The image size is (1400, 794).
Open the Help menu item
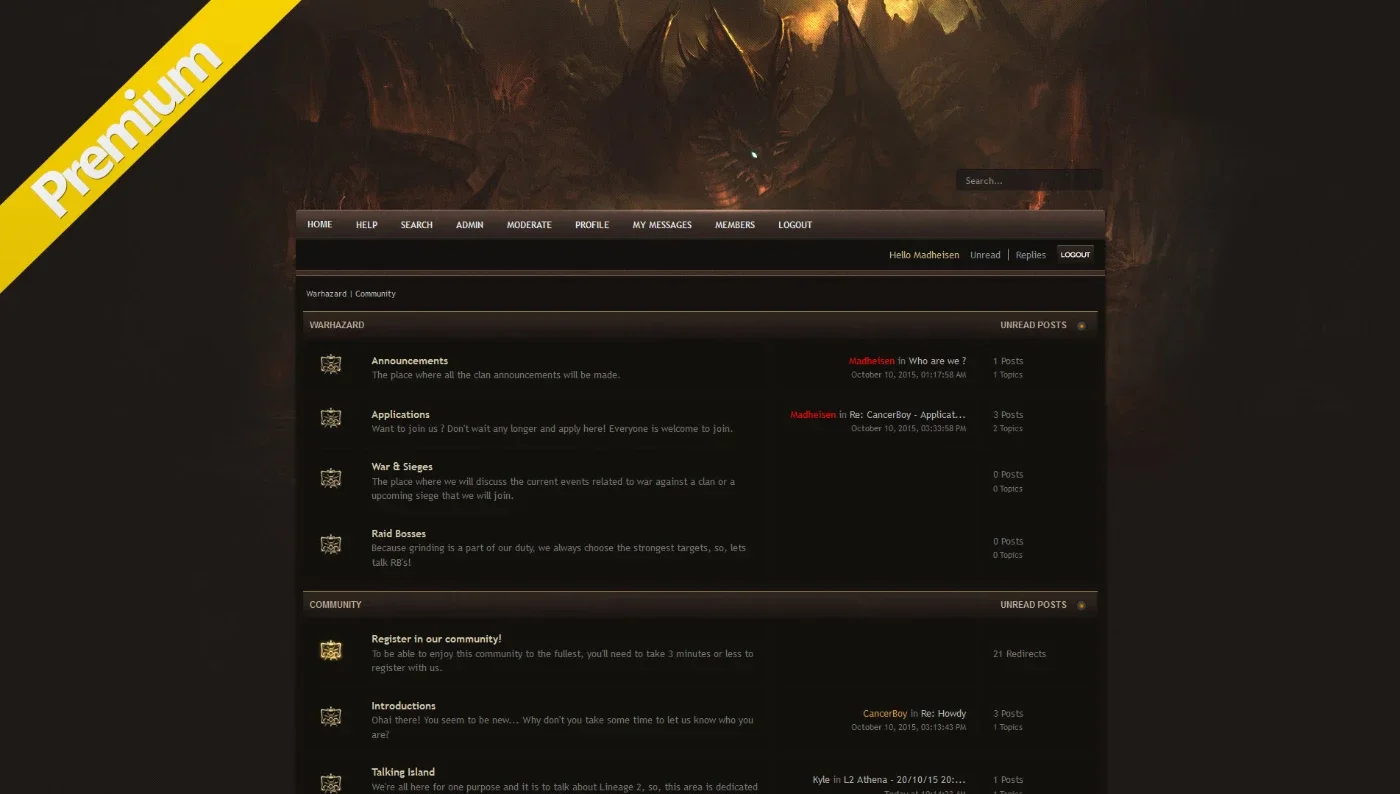coord(367,225)
